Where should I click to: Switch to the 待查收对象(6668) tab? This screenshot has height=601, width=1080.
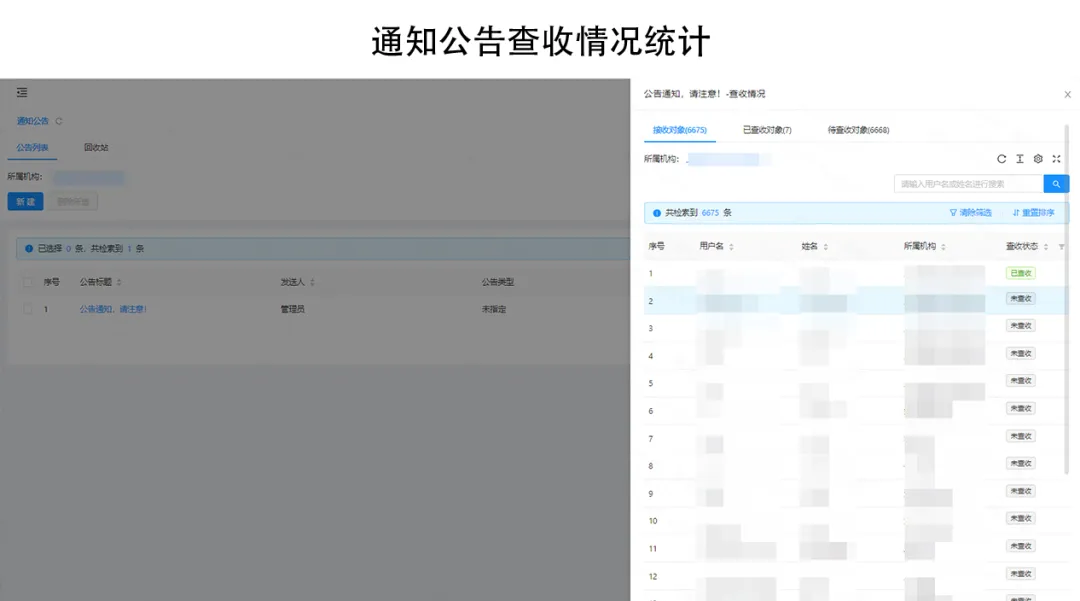pos(857,129)
